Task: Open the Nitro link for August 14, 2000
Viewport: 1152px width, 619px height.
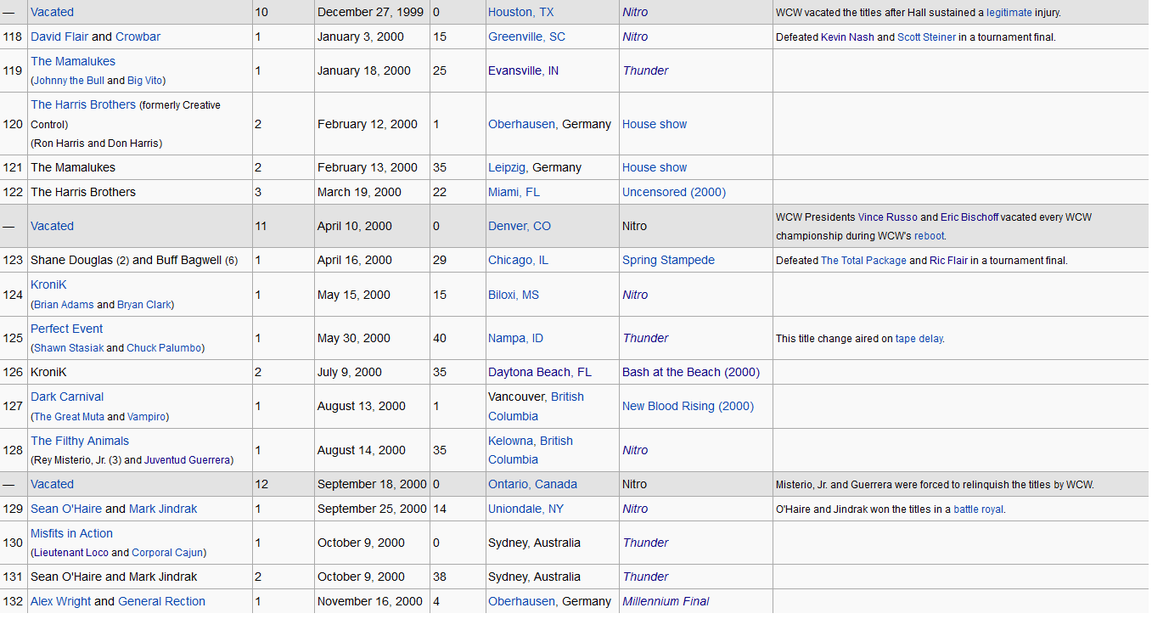Action: (635, 450)
